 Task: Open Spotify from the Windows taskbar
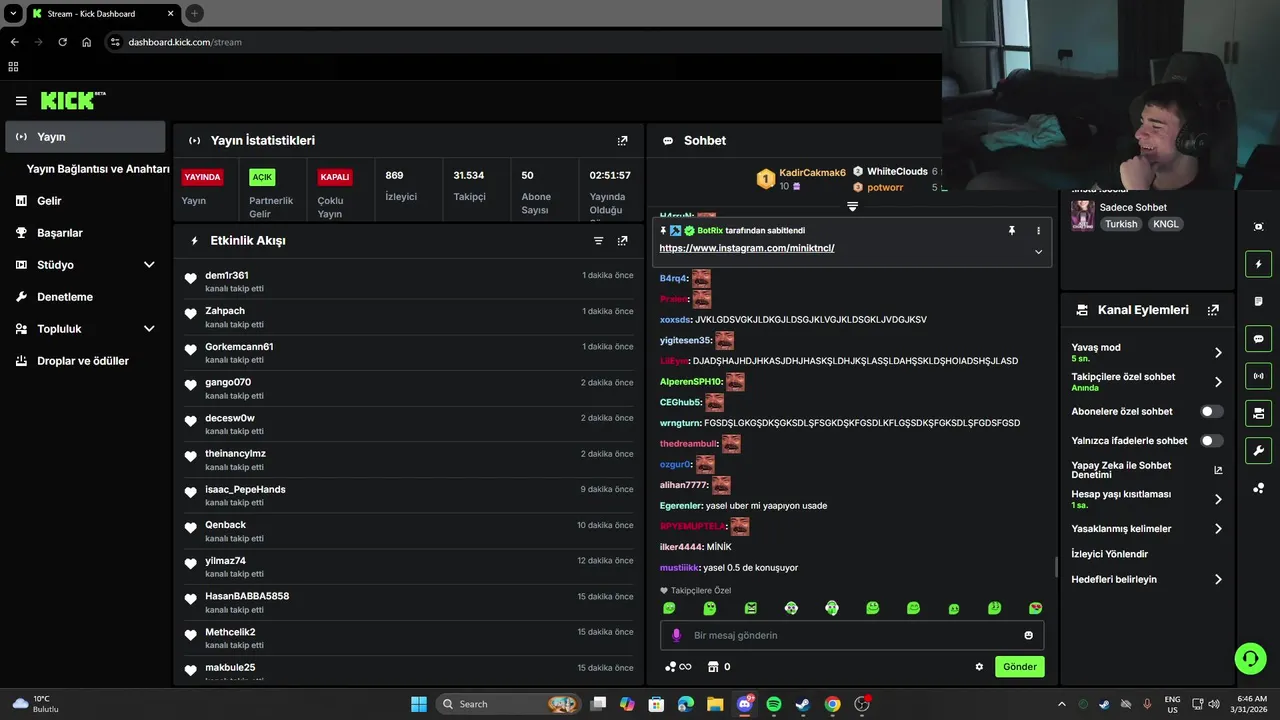tap(774, 704)
